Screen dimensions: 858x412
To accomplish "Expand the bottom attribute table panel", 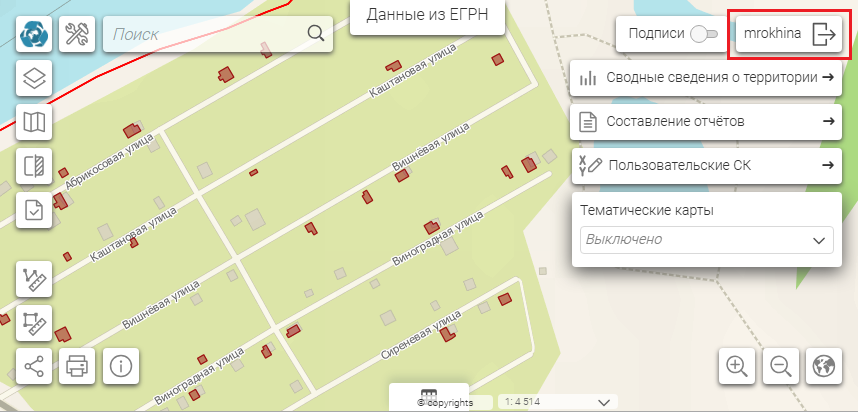I will click(x=429, y=393).
